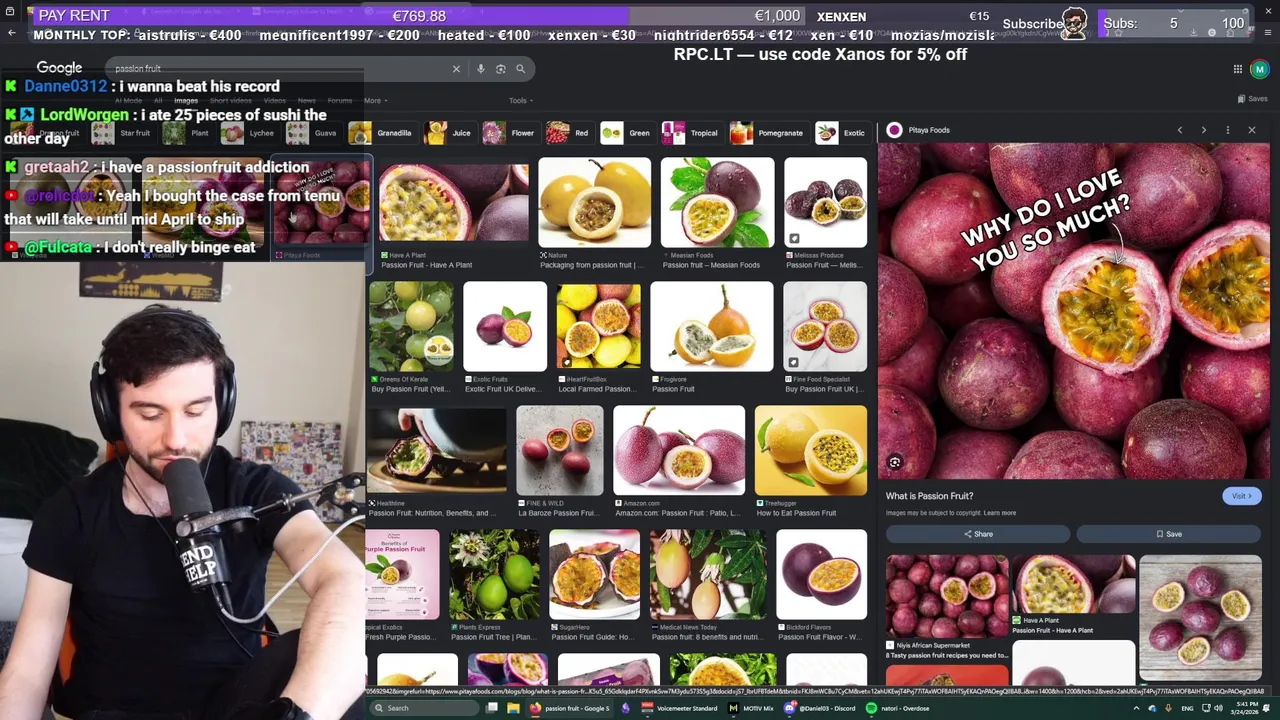This screenshot has height=720, width=1280.
Task: Filter images by Pomegranate chip
Action: click(x=768, y=133)
